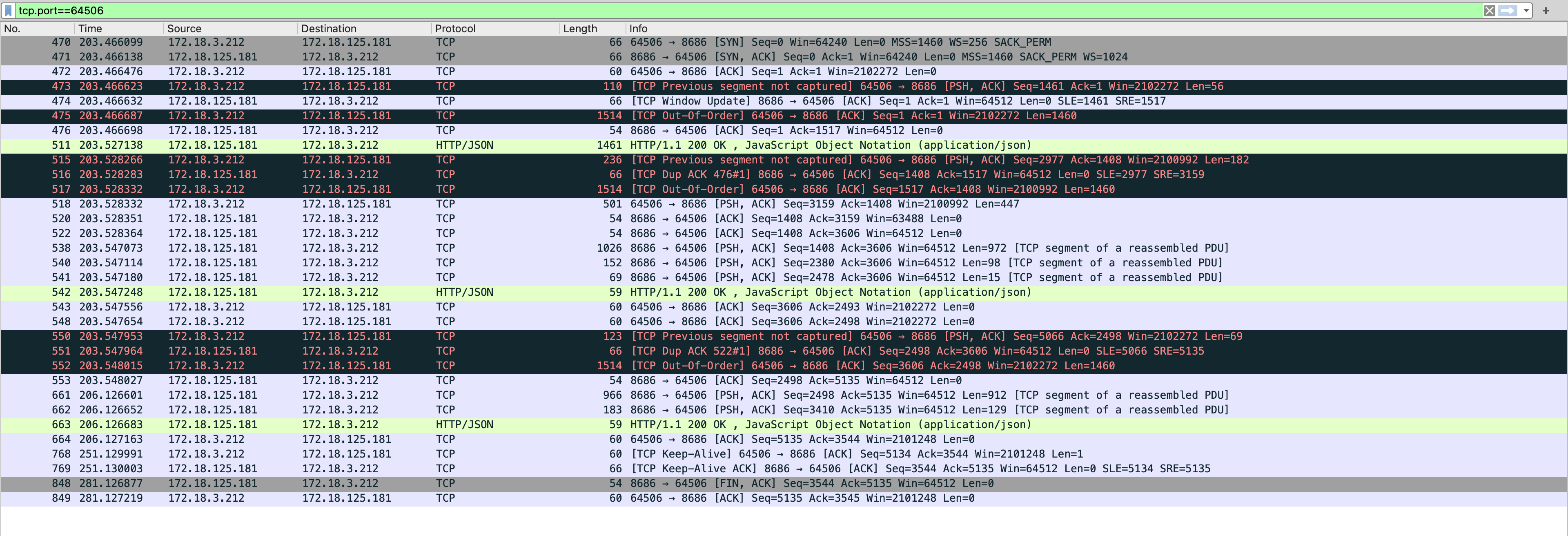Select packet 538 with Len=972
1568x536 pixels.
[x=784, y=248]
